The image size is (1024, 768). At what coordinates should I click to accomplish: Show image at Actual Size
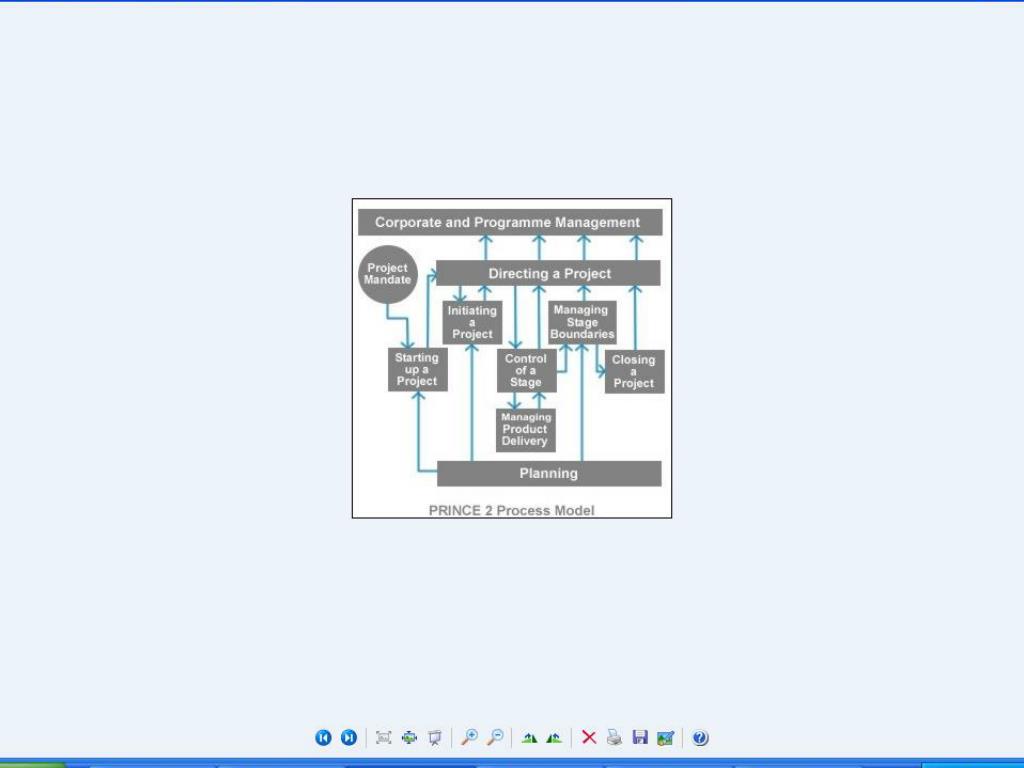(409, 737)
